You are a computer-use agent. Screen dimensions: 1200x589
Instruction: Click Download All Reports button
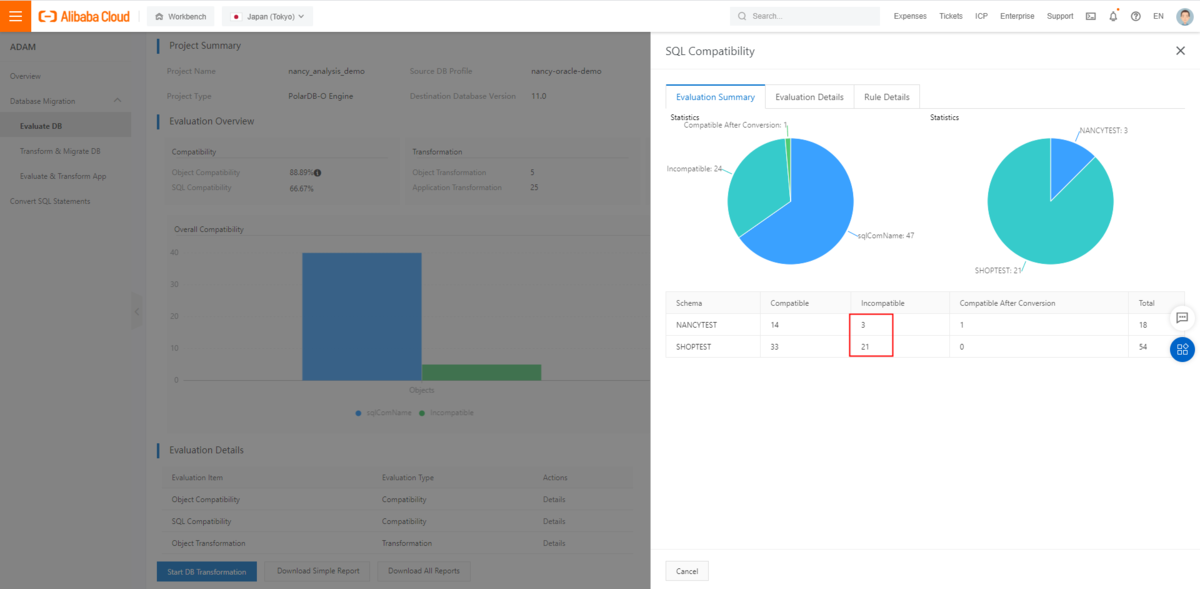(x=424, y=571)
